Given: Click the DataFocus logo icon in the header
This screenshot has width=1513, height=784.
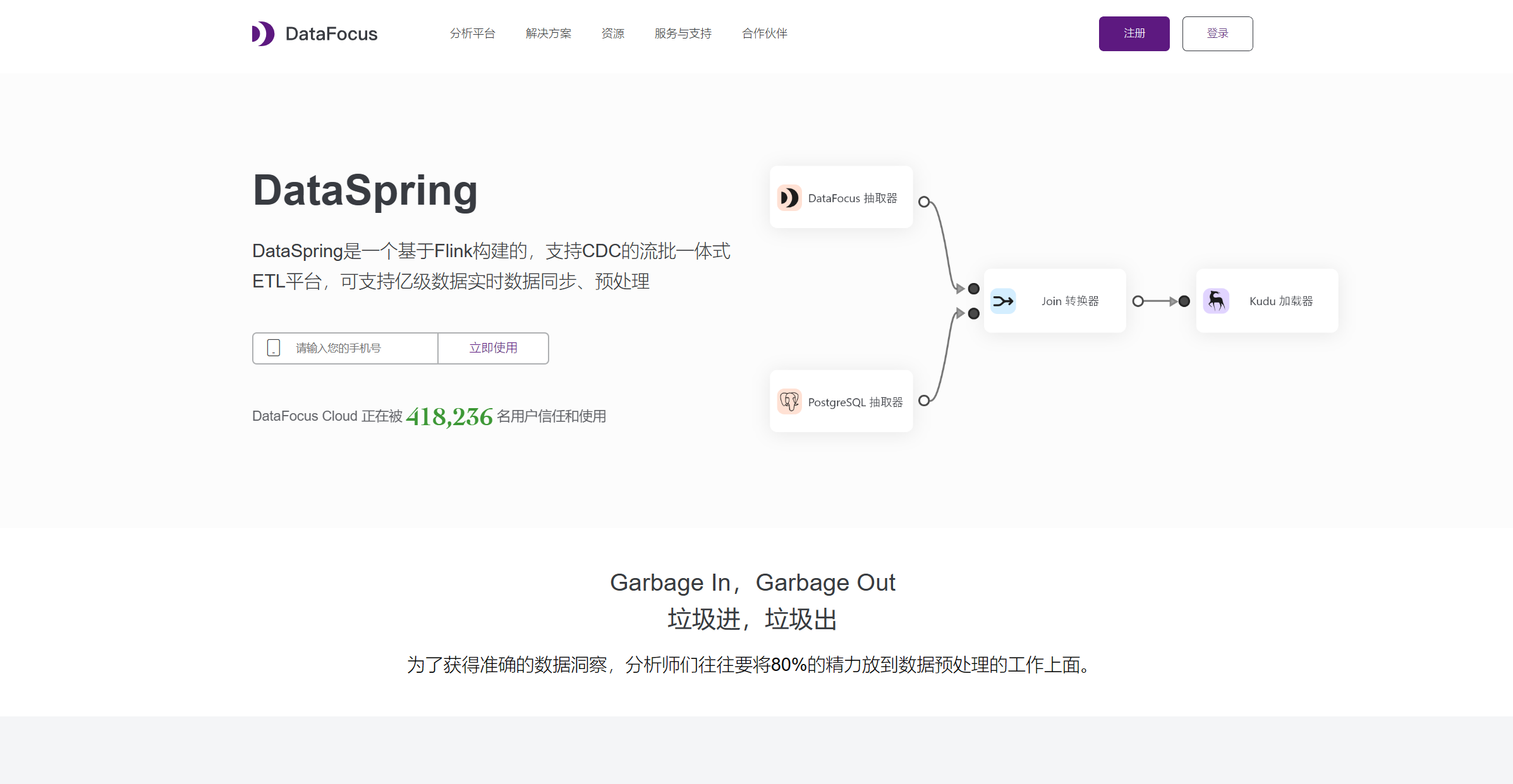Looking at the screenshot, I should (263, 33).
